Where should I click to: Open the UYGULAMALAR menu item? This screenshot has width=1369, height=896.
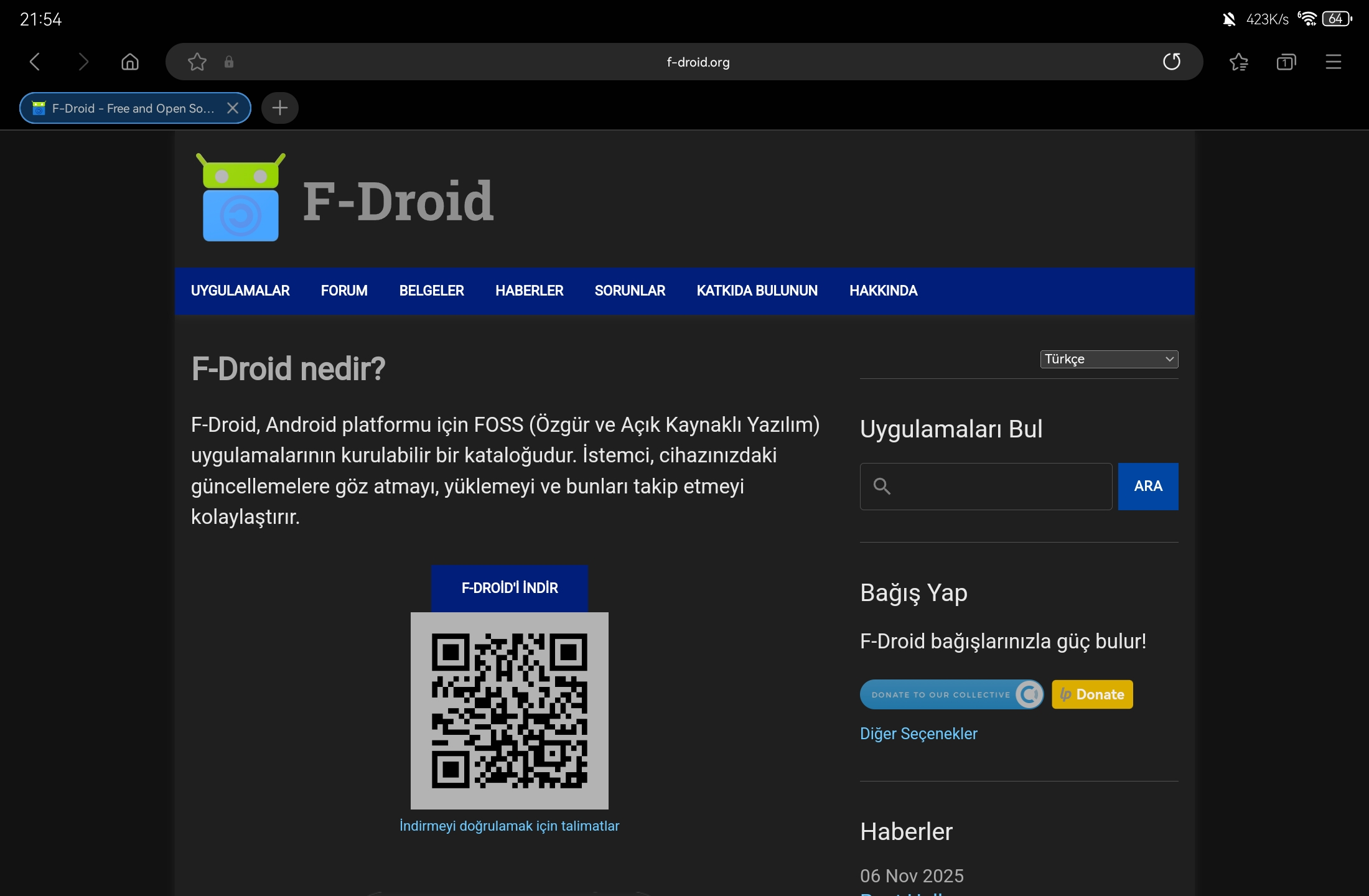point(240,291)
